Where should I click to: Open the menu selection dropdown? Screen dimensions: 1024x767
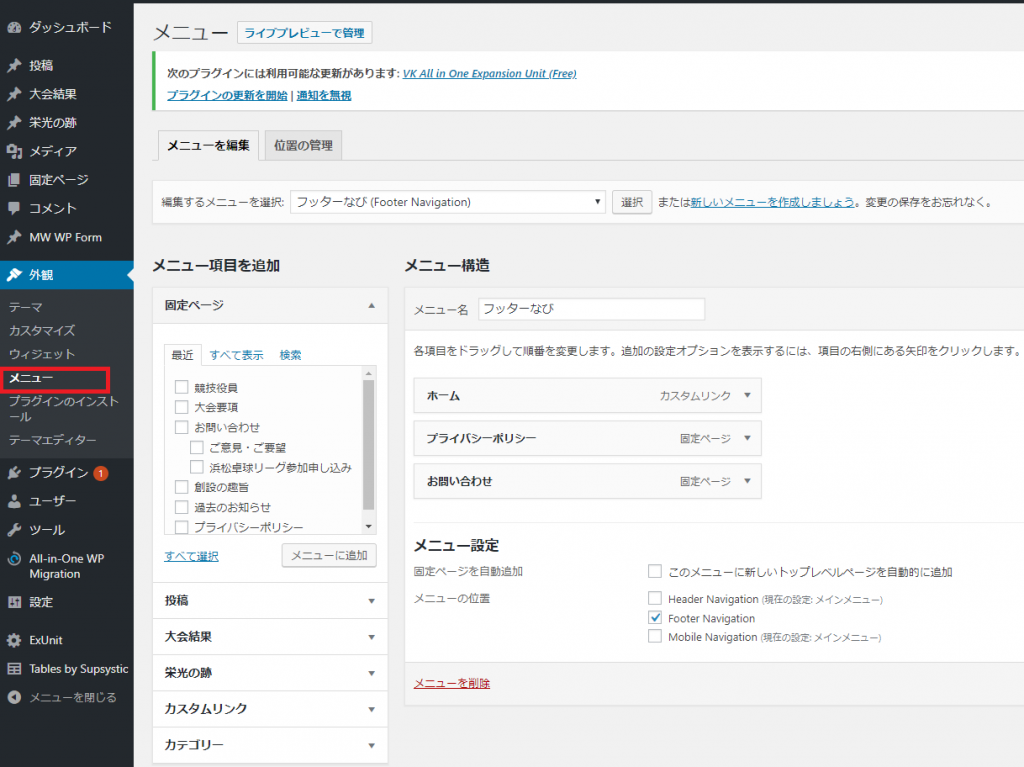tap(448, 202)
